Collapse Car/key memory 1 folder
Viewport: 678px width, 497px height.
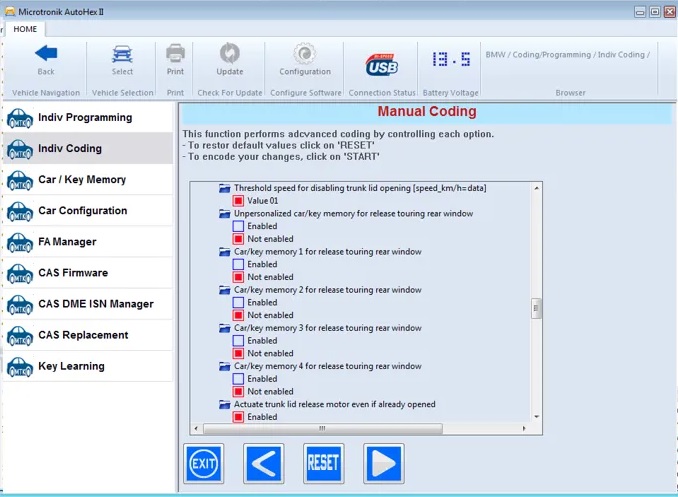(x=224, y=252)
